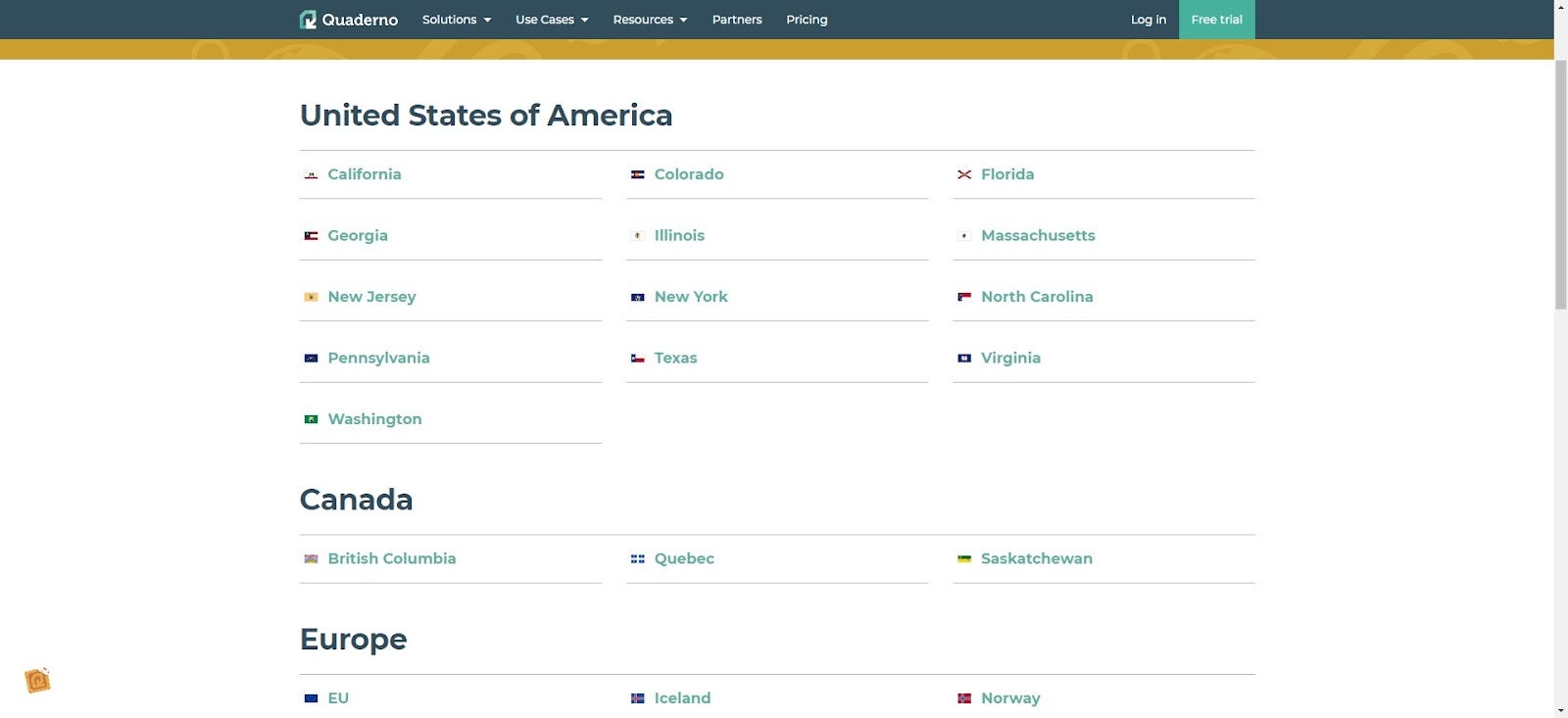Click the vertical scrollbar thumb
The image size is (1568, 718).
[x=1560, y=184]
